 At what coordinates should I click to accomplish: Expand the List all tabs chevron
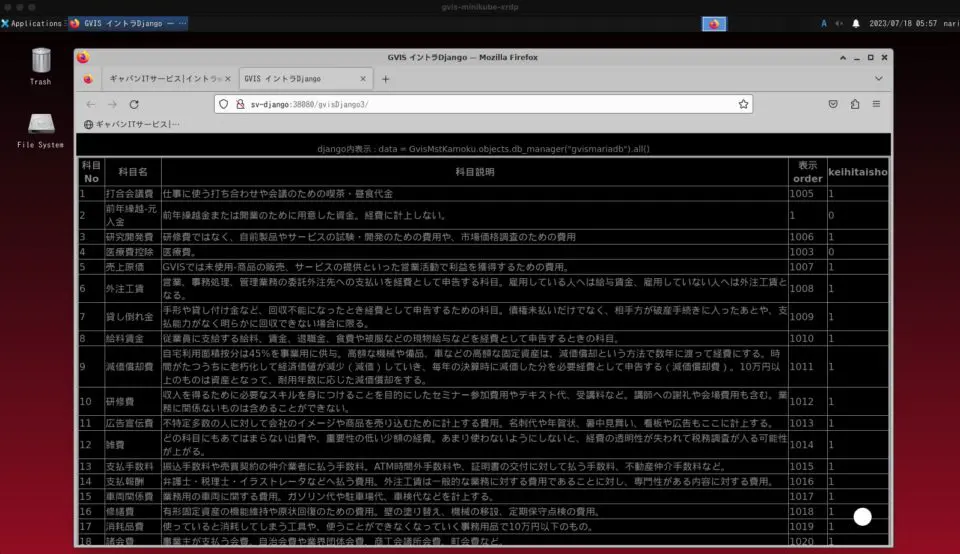click(879, 78)
